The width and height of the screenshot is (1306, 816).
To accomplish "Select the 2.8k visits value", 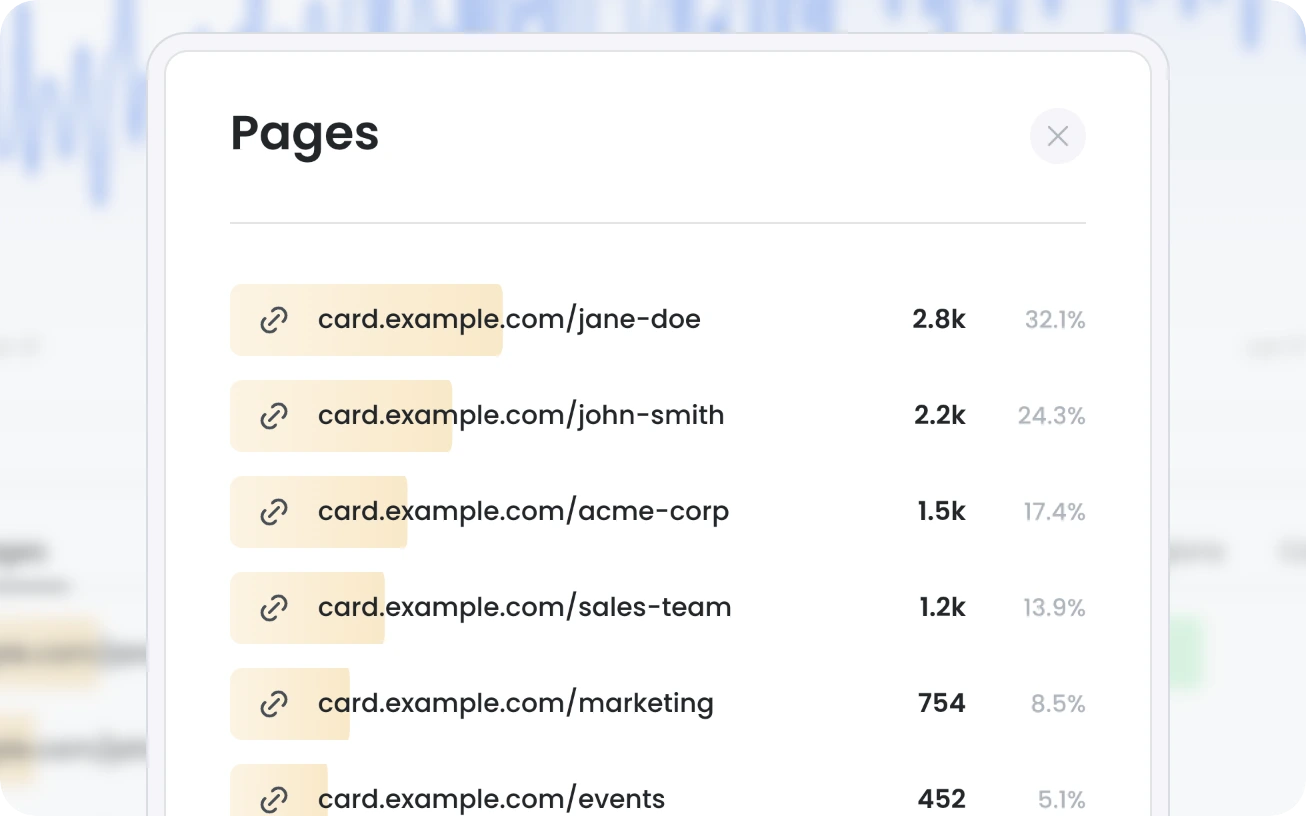I will pyautogui.click(x=939, y=320).
